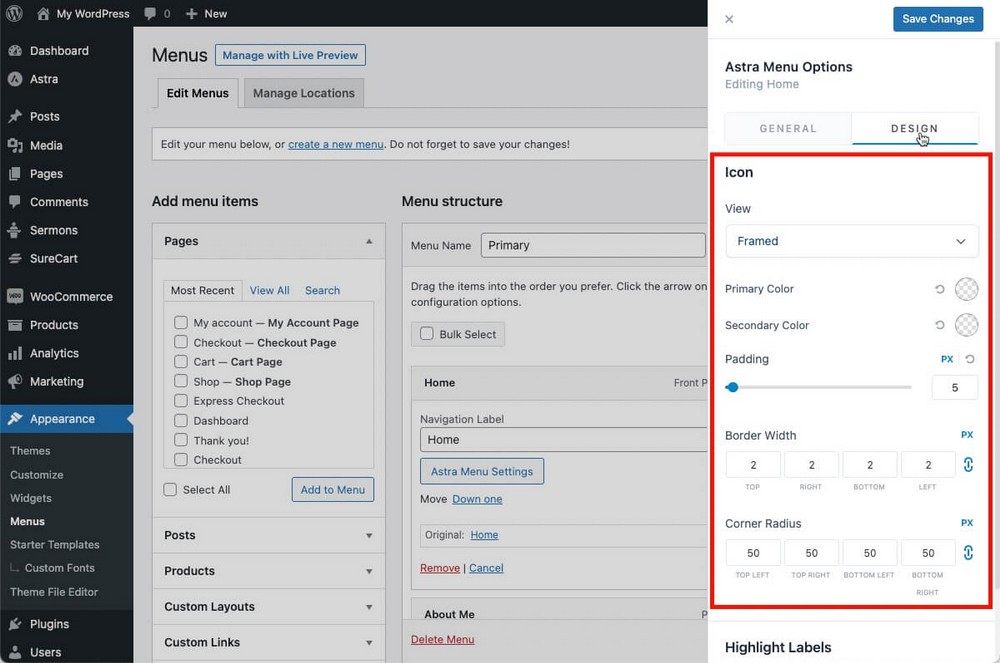Change the Border Width PX unit
1000x663 pixels.
(x=967, y=435)
